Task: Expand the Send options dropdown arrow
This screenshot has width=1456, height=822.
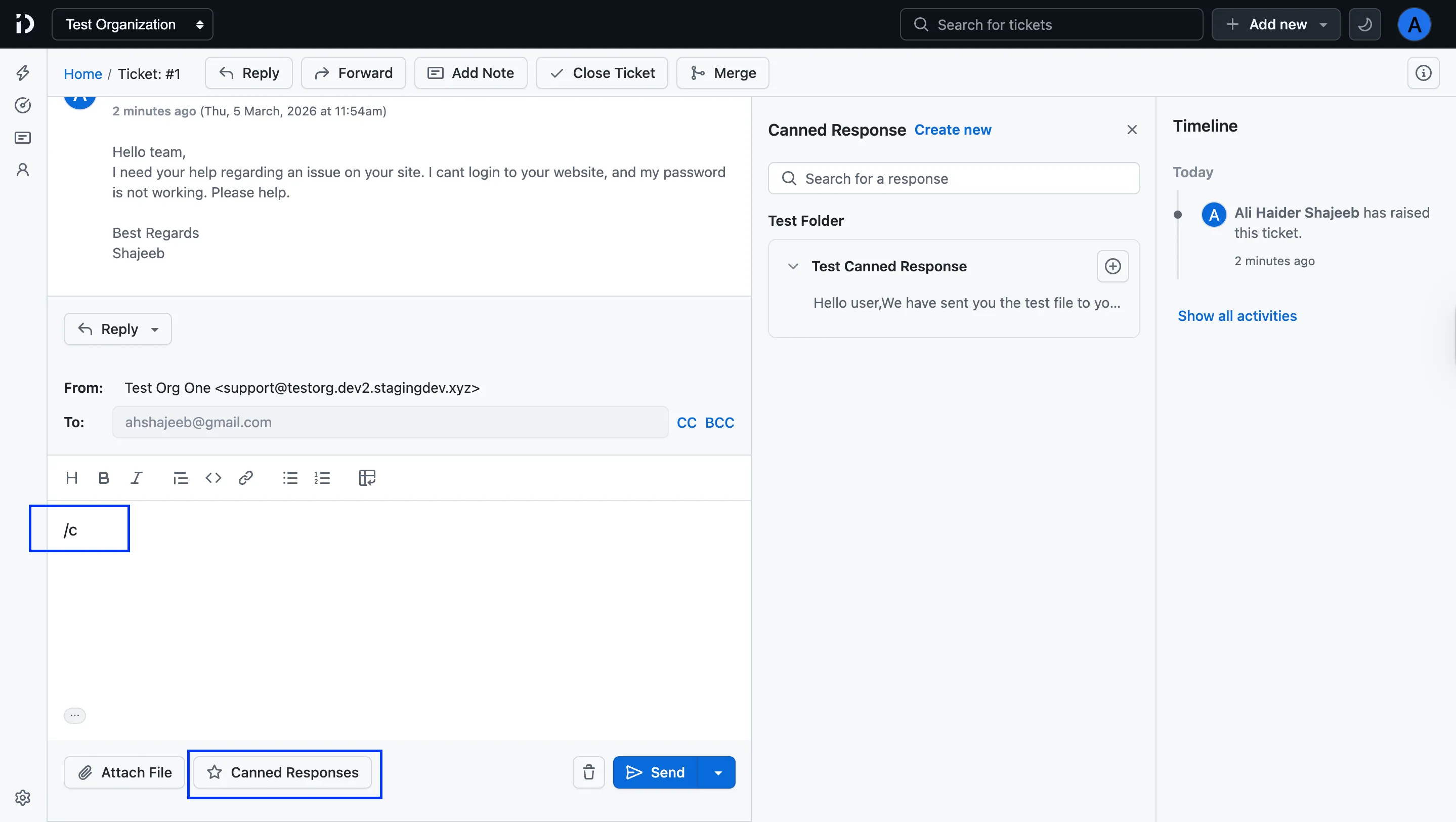Action: (718, 772)
